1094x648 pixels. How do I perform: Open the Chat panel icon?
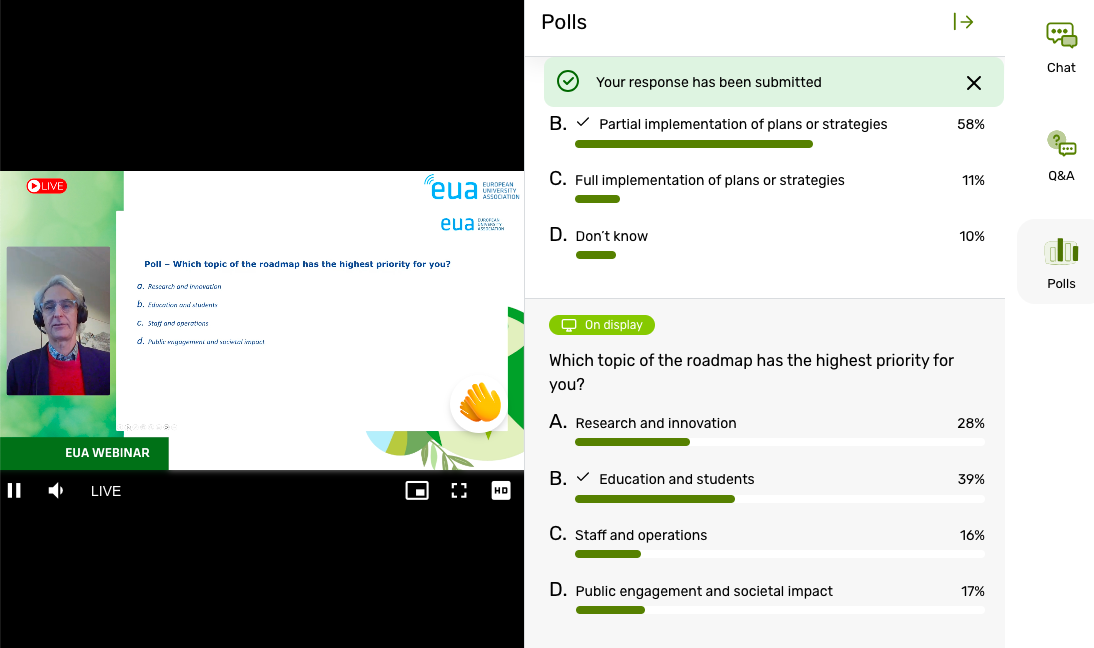1061,35
